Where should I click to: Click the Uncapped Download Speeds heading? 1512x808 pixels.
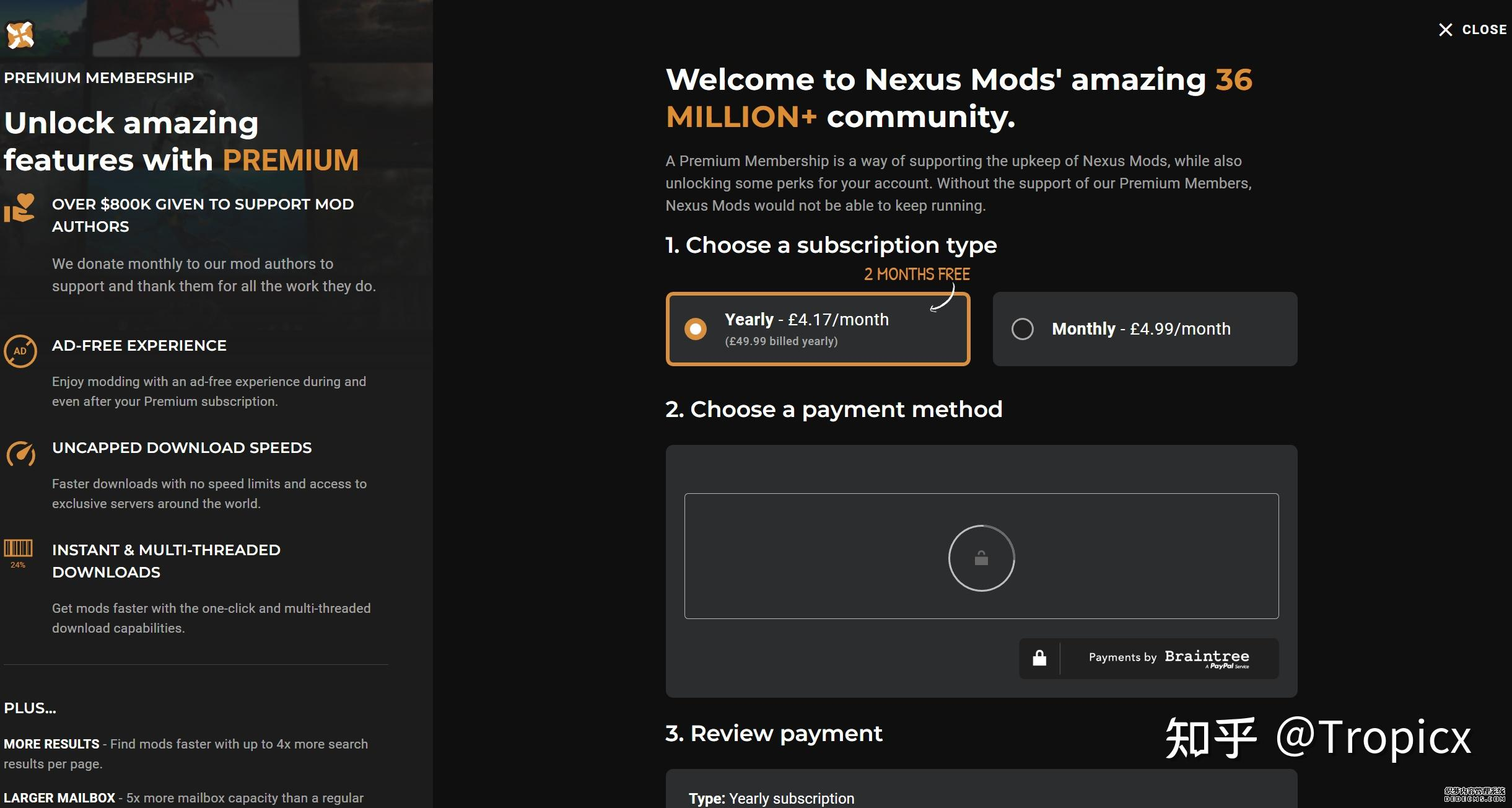coord(181,448)
